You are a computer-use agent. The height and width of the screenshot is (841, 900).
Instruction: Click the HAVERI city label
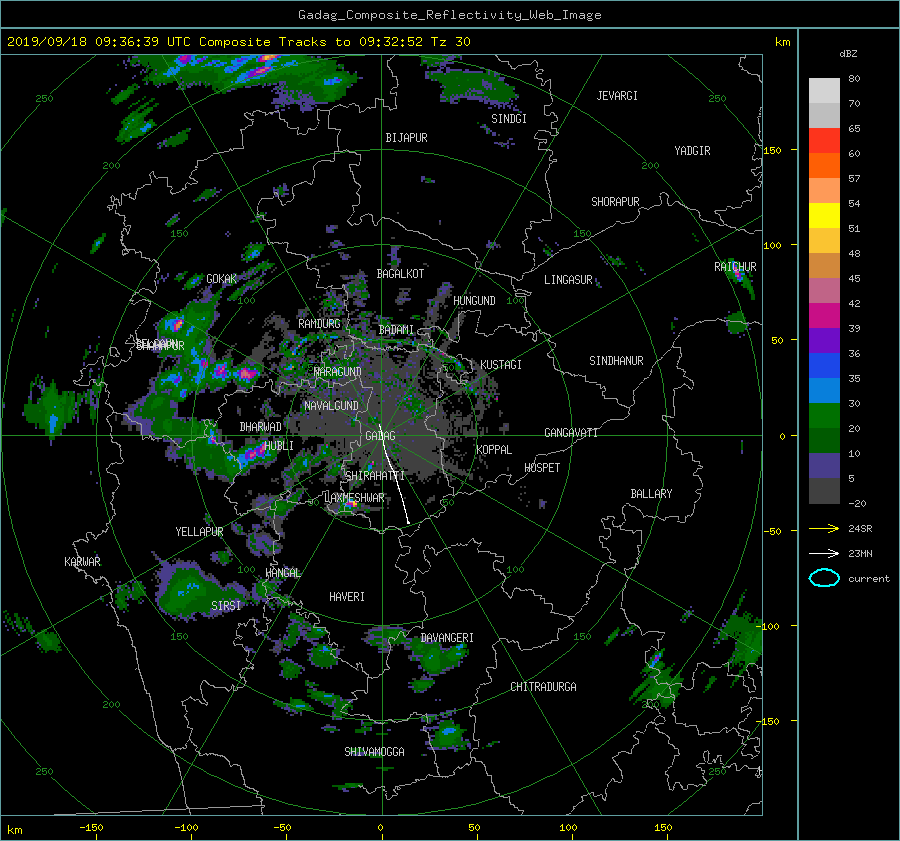pyautogui.click(x=347, y=597)
